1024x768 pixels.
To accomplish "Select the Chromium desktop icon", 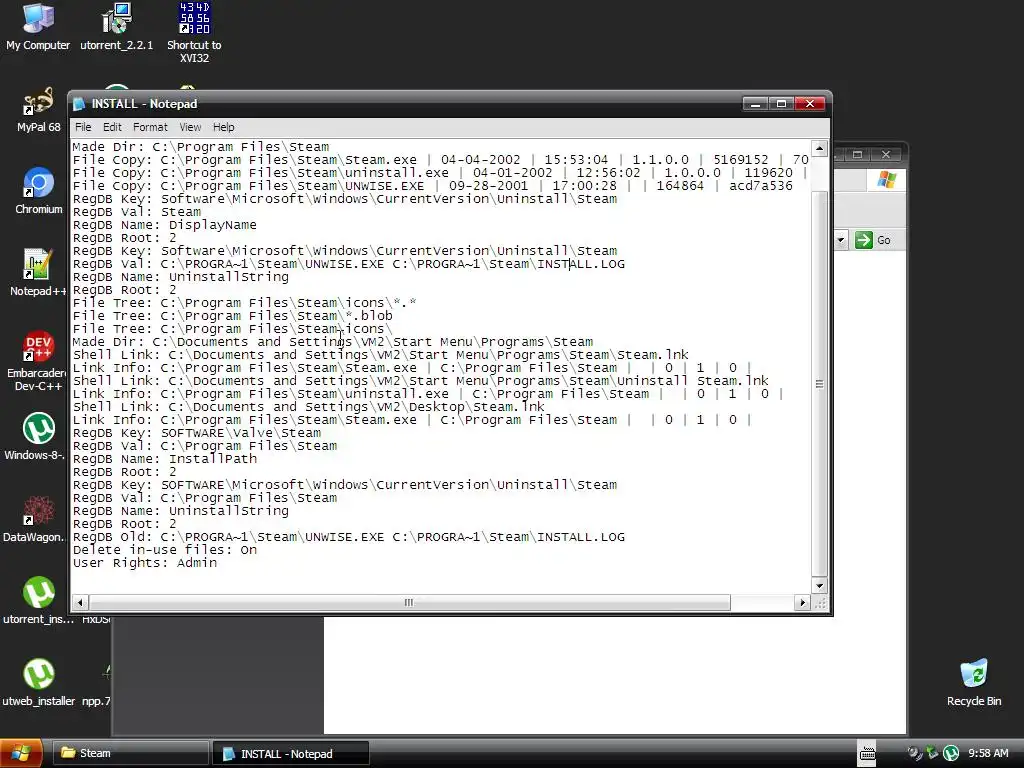I will 38,191.
